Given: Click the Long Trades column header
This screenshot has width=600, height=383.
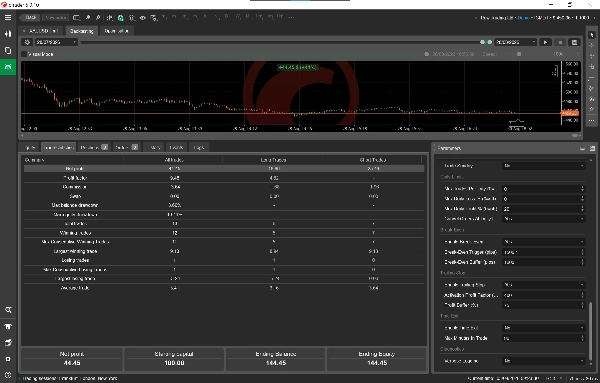Looking at the screenshot, I should click(x=273, y=160).
